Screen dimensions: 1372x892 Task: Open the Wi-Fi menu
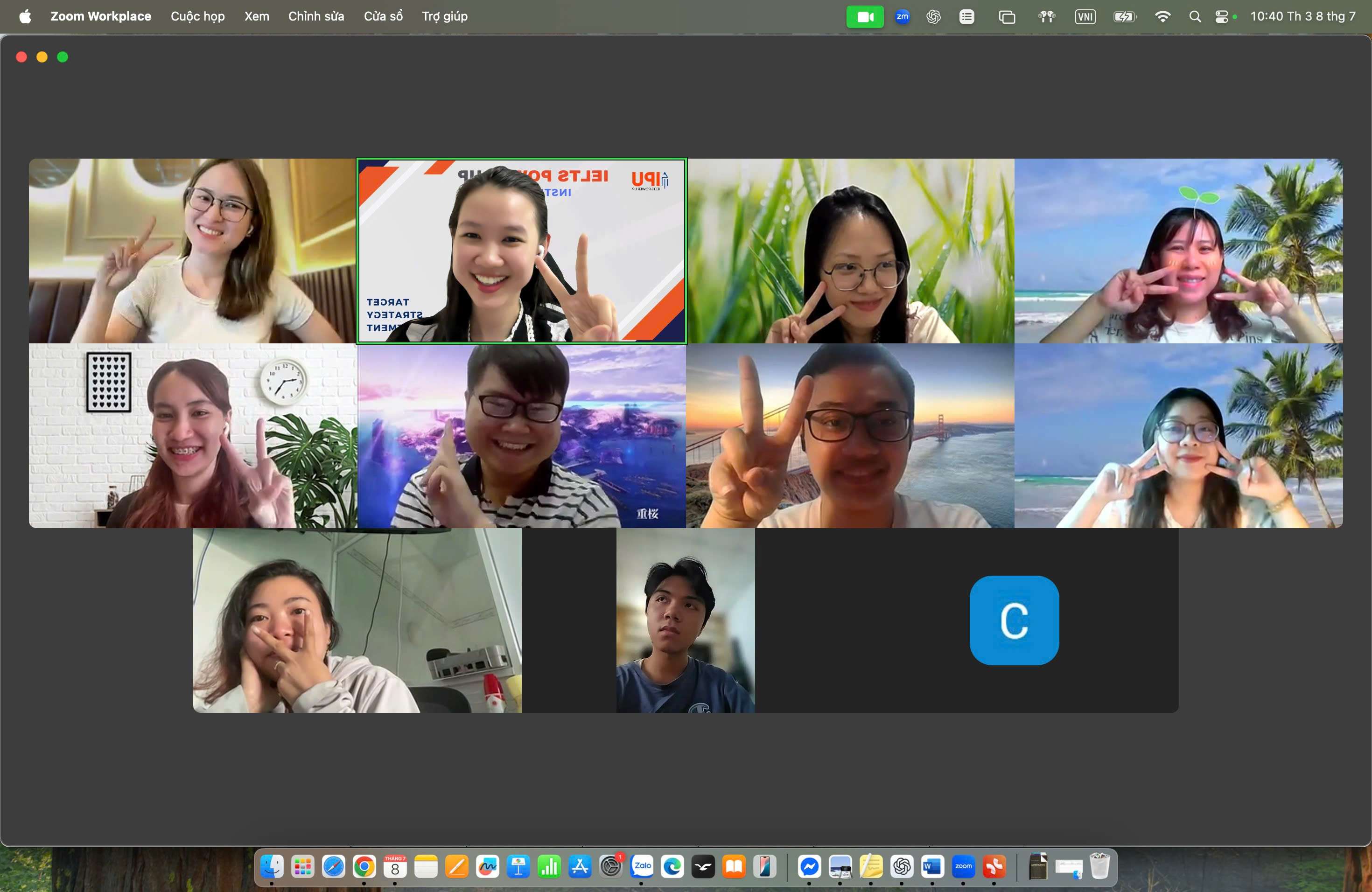[x=1163, y=17]
